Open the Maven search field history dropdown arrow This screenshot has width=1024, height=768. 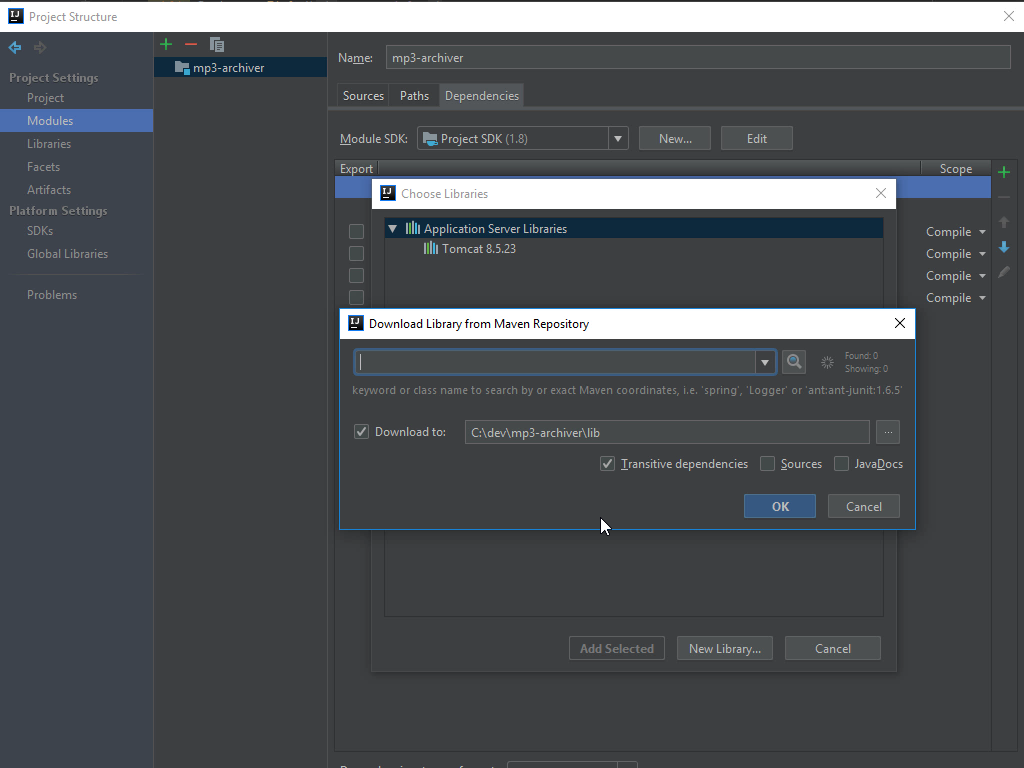coord(765,362)
